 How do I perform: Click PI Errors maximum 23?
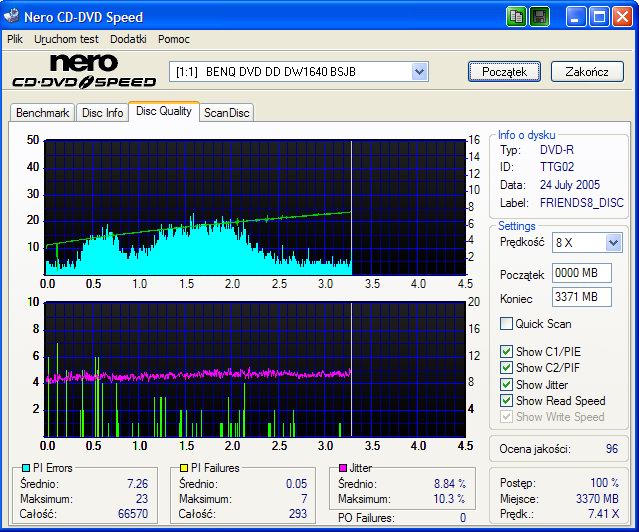pos(142,499)
